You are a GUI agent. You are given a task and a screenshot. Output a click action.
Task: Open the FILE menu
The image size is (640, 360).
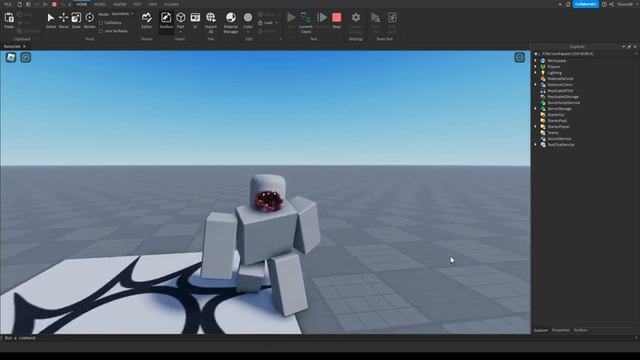pos(8,4)
